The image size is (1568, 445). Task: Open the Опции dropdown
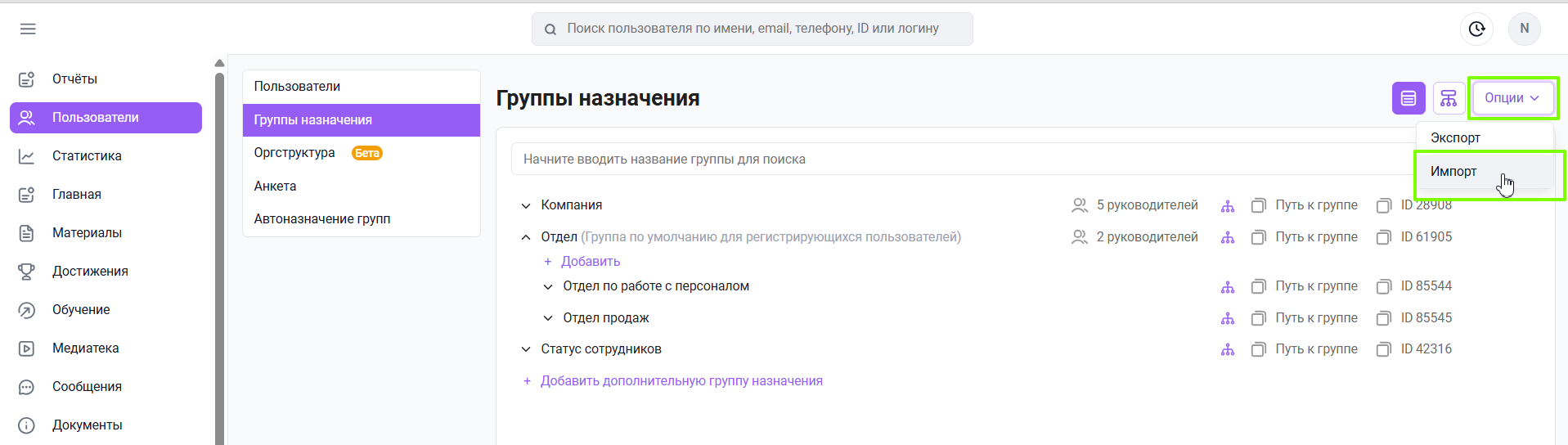tap(1512, 98)
